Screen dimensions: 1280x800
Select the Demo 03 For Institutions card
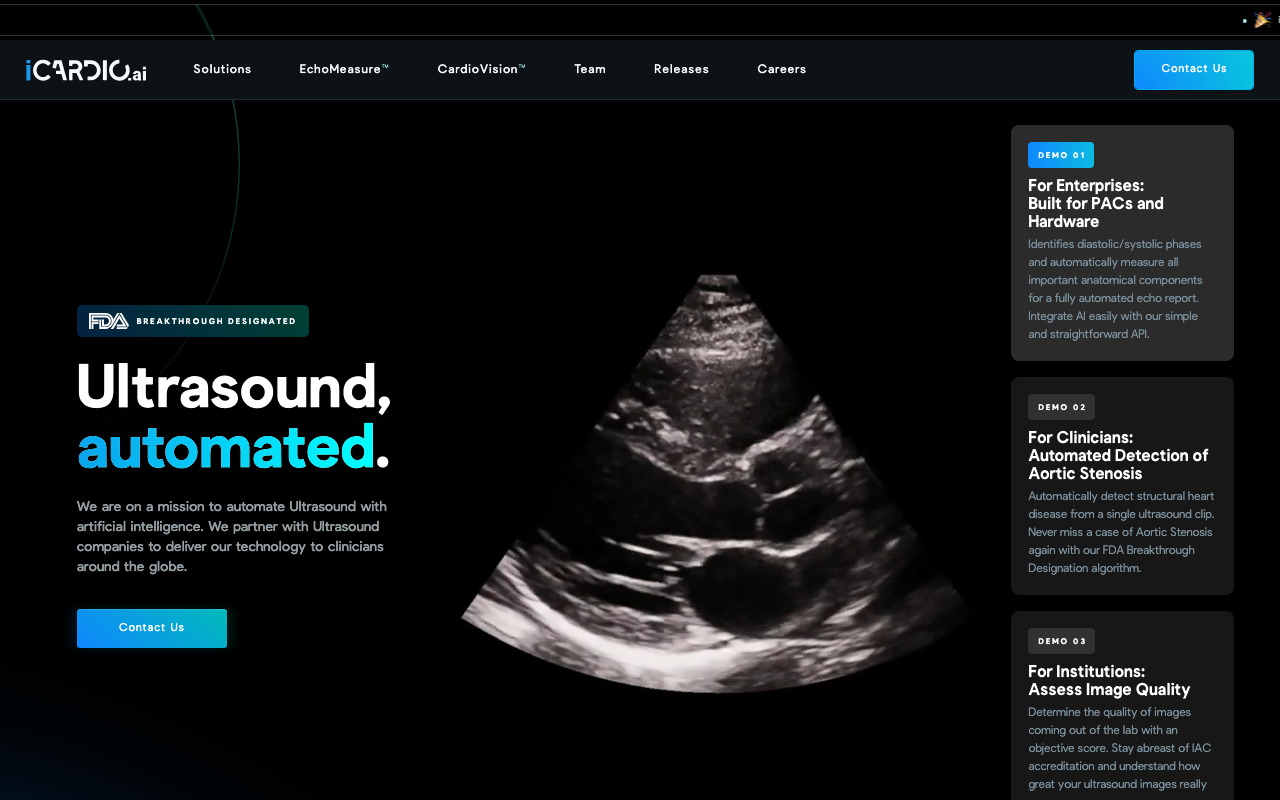(1122, 706)
